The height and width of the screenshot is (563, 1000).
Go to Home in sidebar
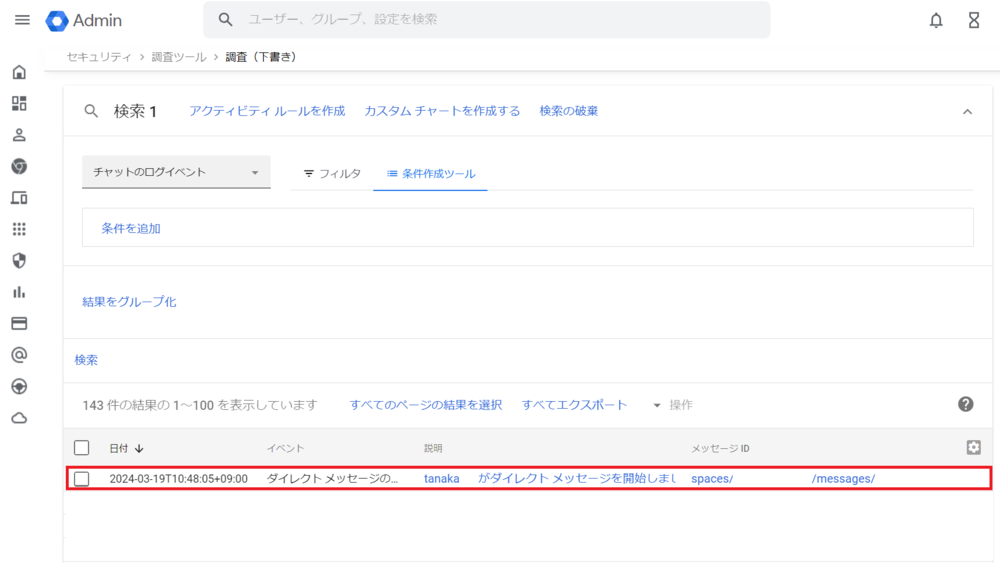point(19,72)
